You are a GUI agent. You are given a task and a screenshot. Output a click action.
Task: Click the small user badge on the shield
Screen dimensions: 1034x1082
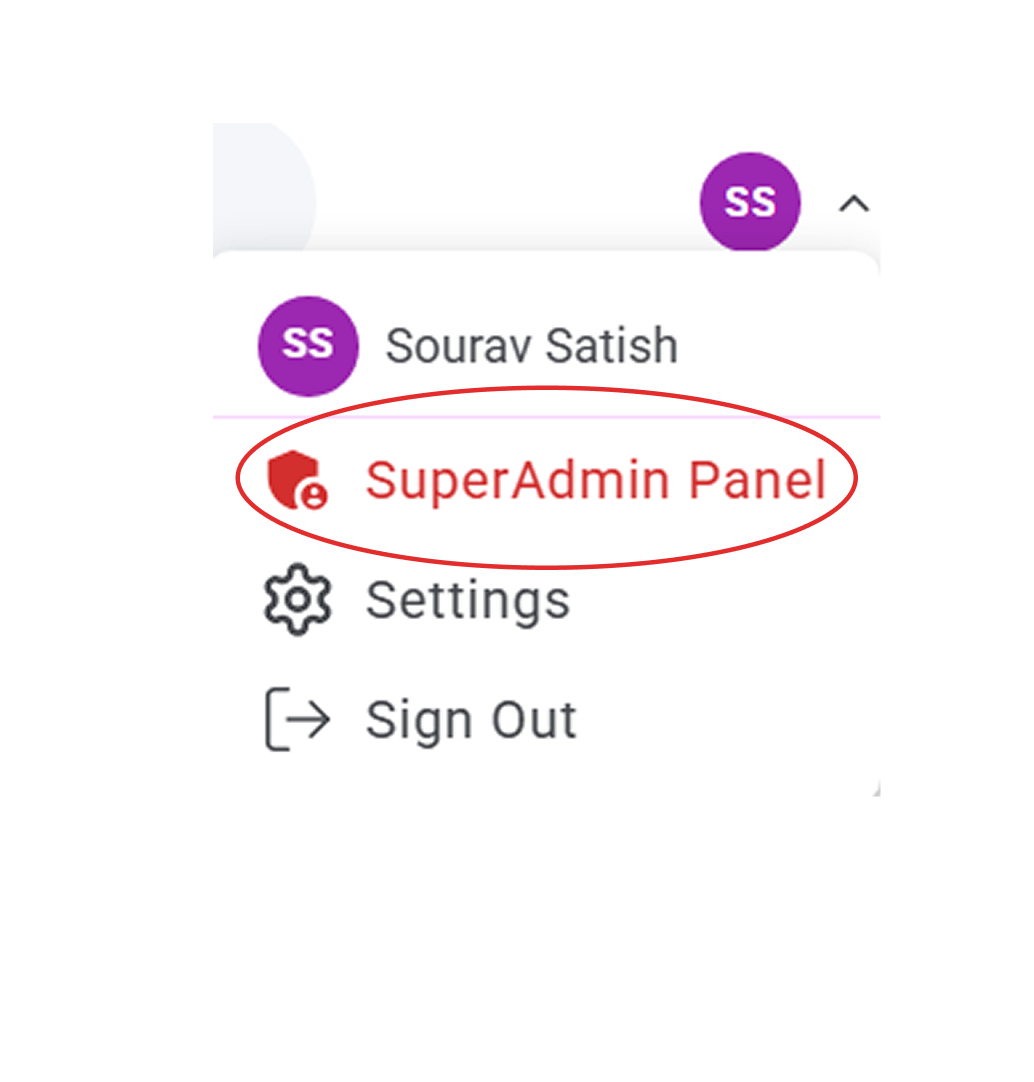[x=315, y=495]
